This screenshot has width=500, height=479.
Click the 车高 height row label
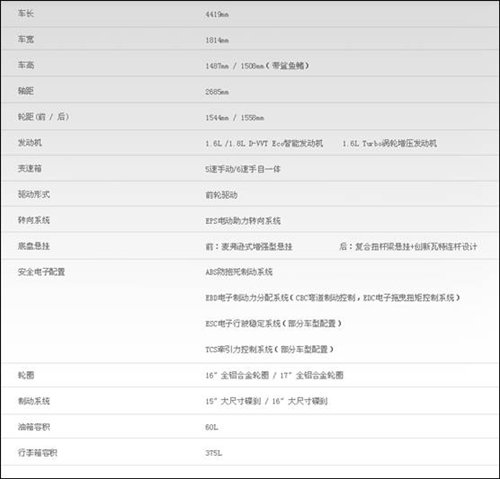(26, 65)
